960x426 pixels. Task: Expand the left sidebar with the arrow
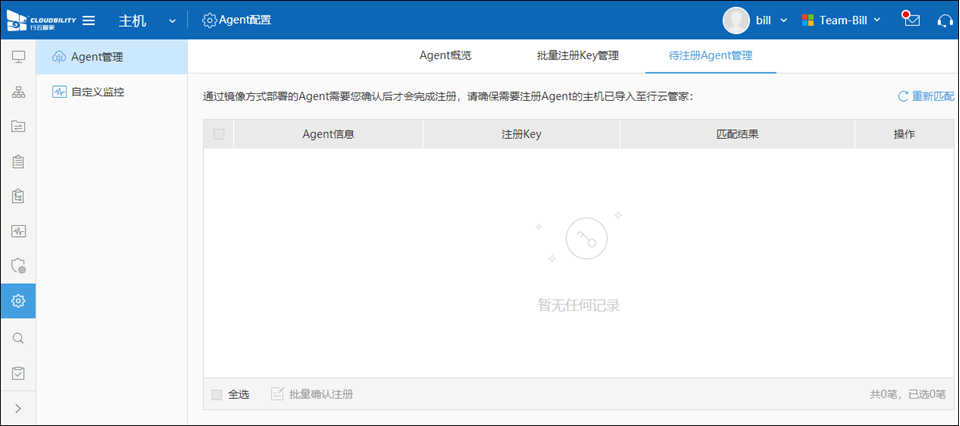(18, 407)
